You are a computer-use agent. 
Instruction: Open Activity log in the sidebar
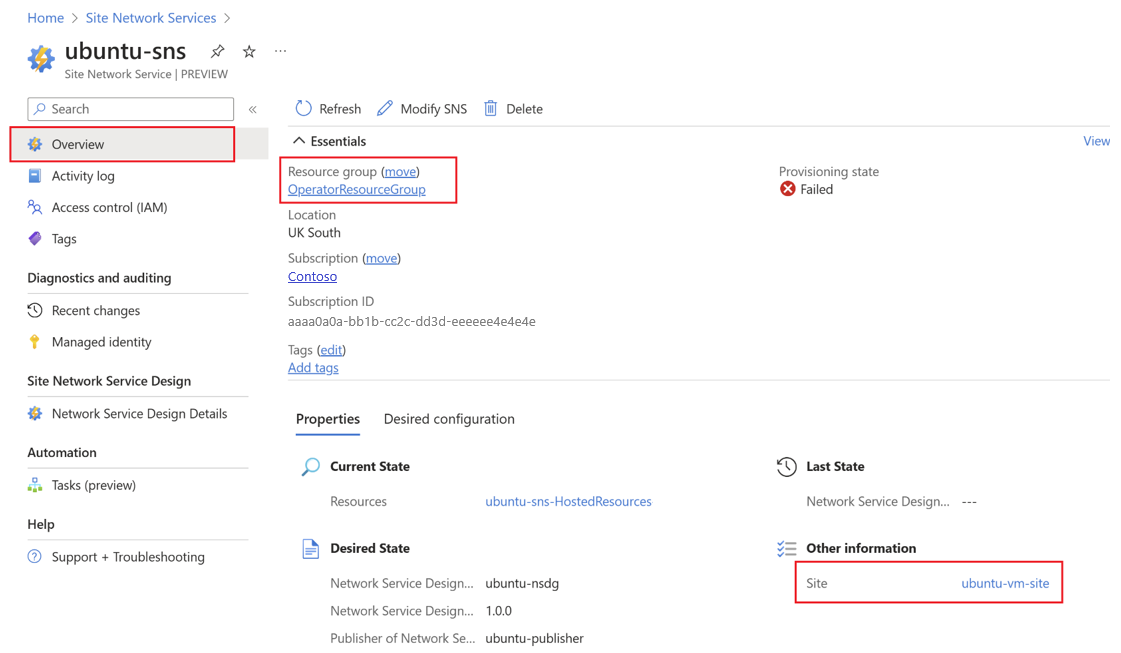pos(83,176)
